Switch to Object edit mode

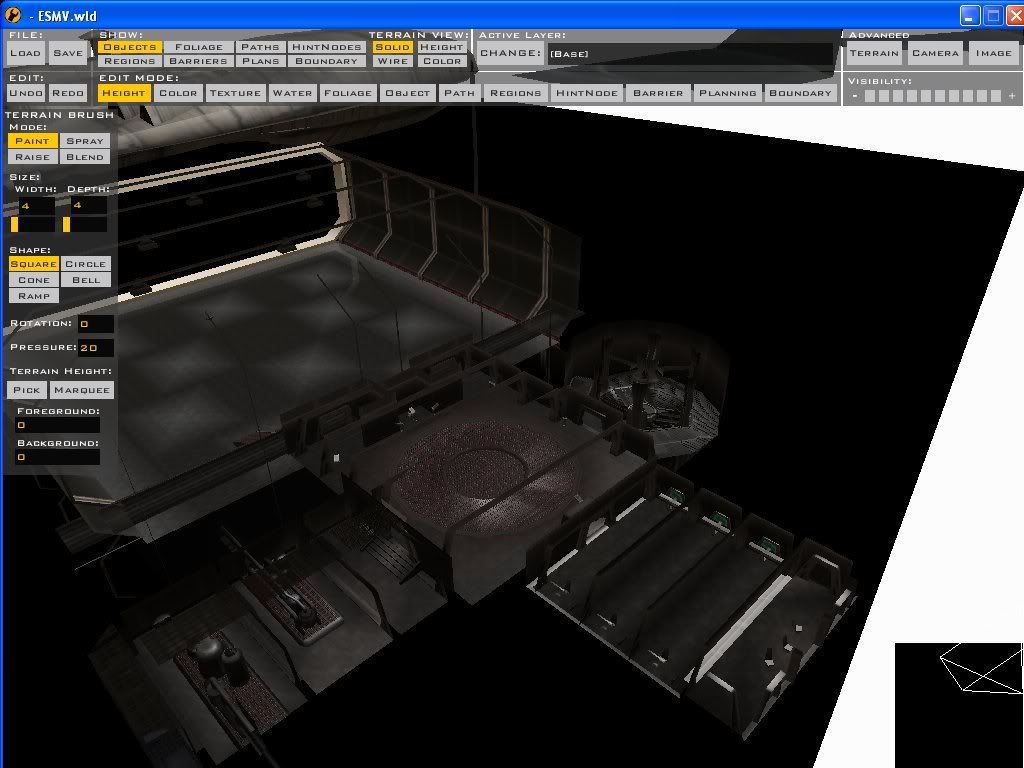click(408, 93)
